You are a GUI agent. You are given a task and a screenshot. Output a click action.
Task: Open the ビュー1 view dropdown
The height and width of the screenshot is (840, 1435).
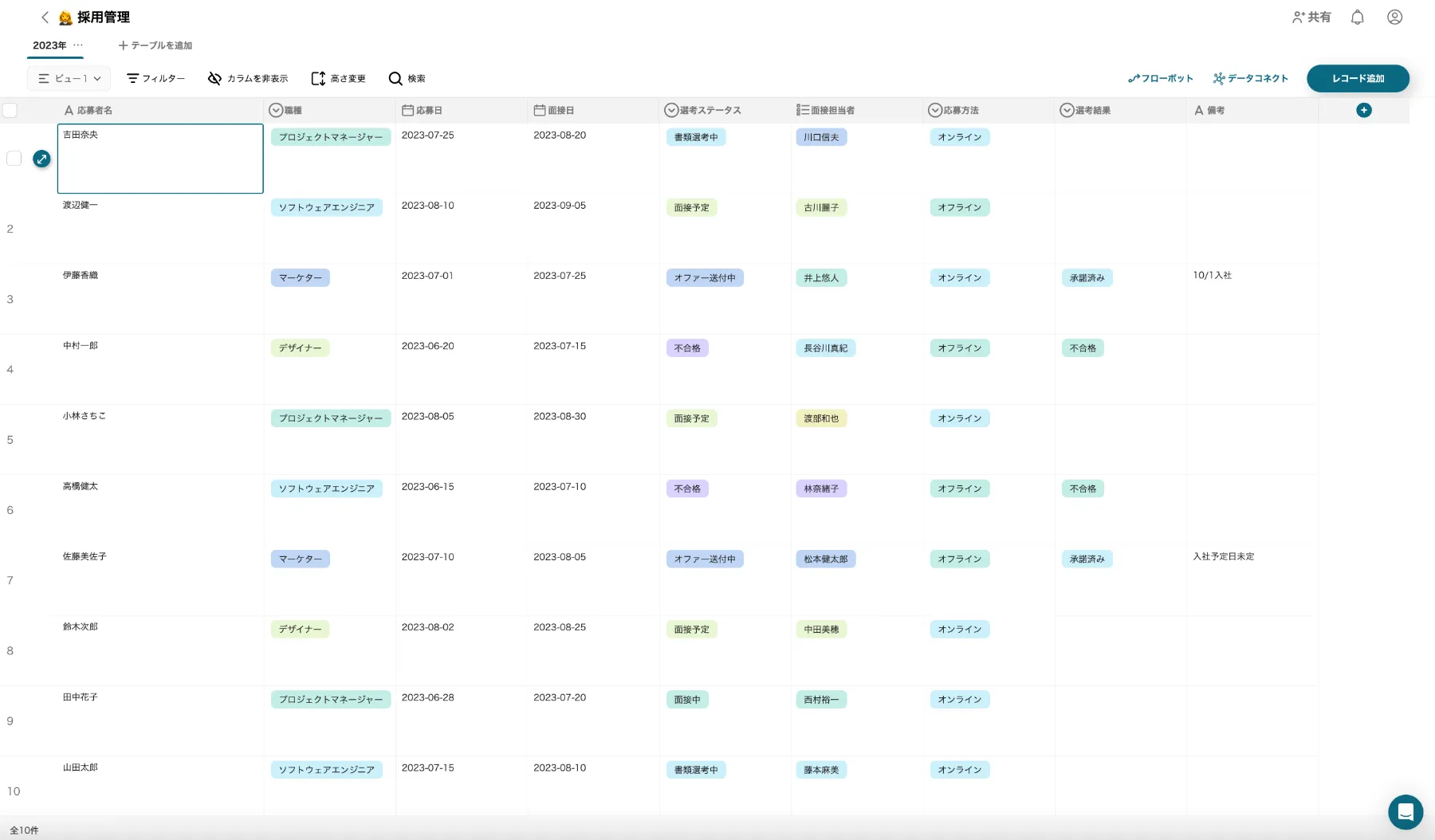pyautogui.click(x=69, y=78)
